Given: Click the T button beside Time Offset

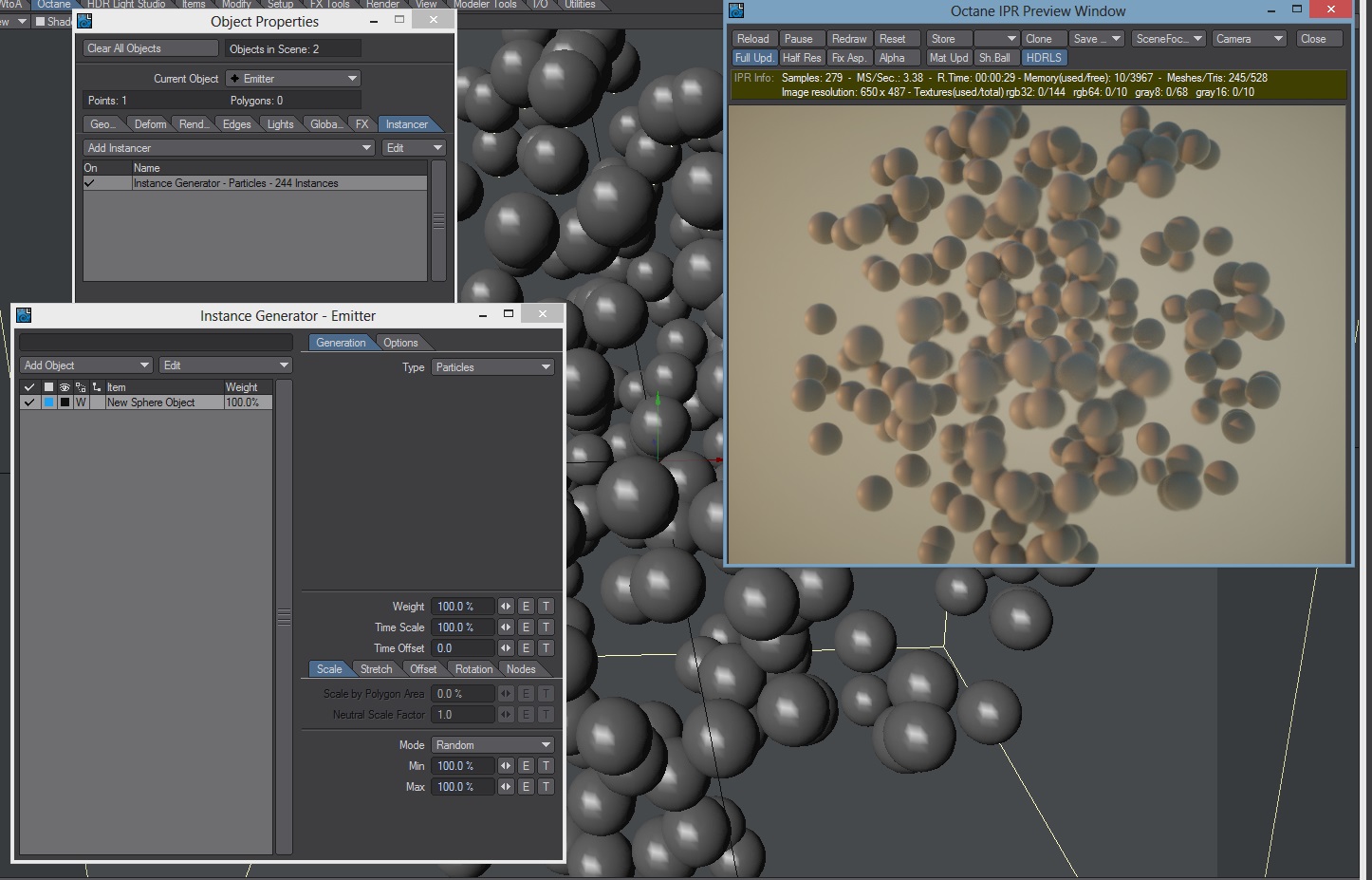Looking at the screenshot, I should [546, 648].
